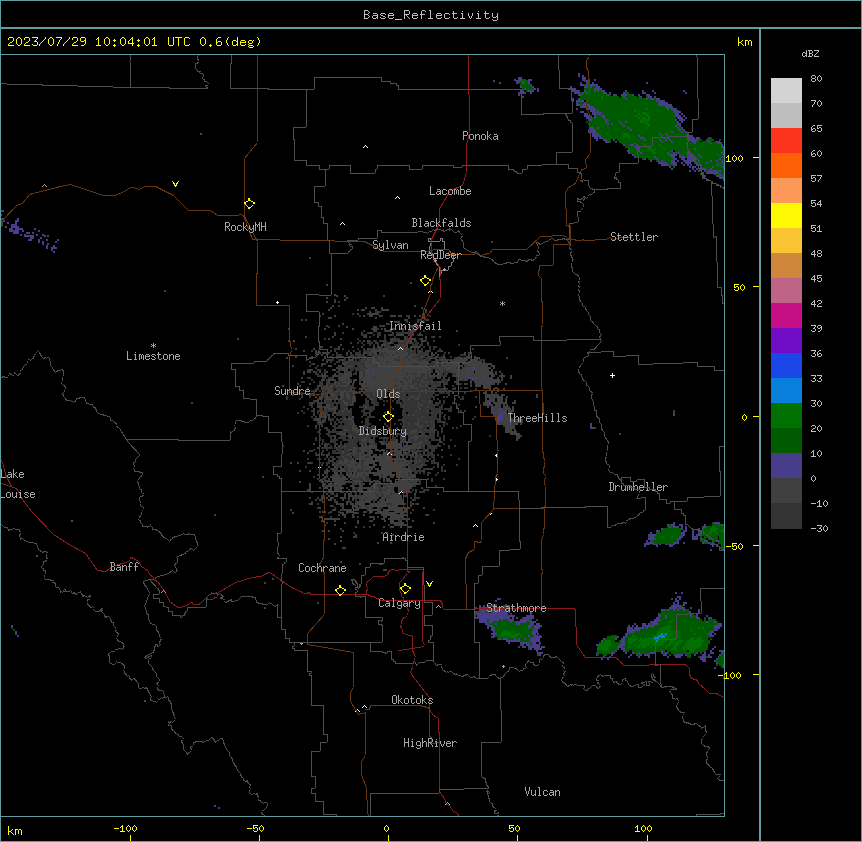The width and height of the screenshot is (862, 842).
Task: Pick the bright green 20-30 dBZ legend swatch
Action: 786,416
